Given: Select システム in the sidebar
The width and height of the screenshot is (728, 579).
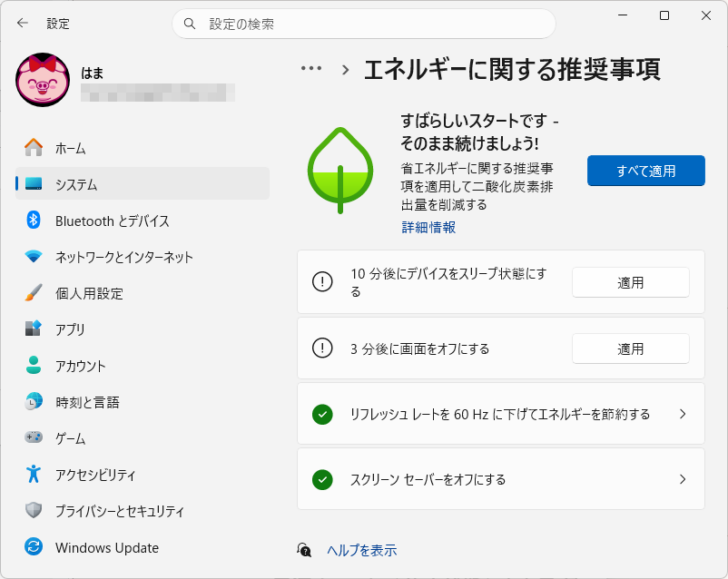Looking at the screenshot, I should point(143,184).
